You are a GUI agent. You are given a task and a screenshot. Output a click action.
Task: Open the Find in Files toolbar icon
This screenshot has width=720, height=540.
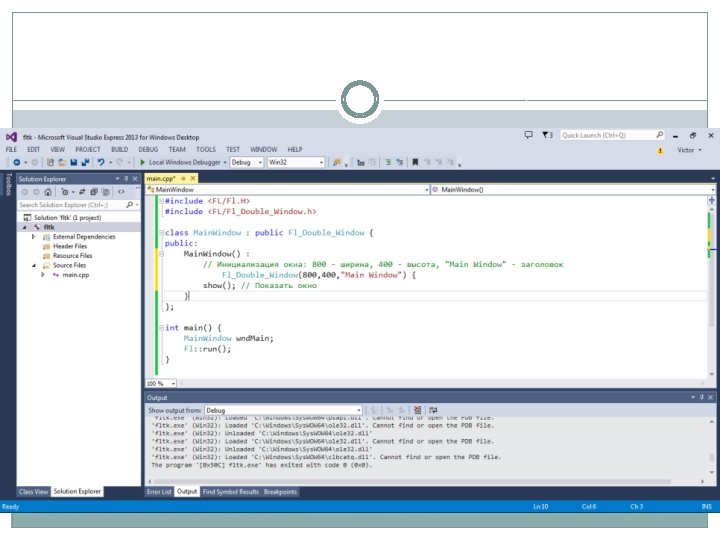pos(337,162)
